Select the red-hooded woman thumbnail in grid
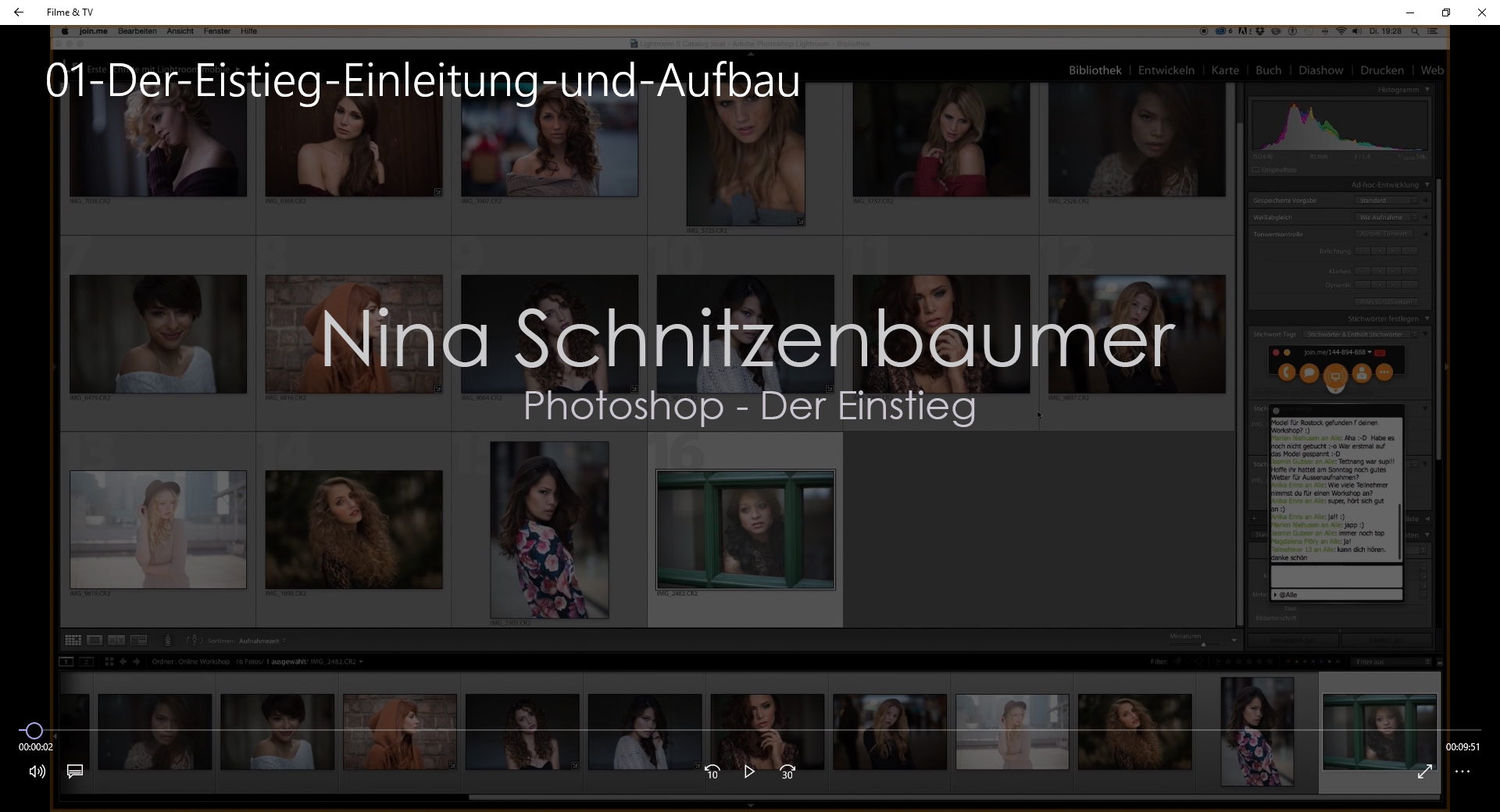 tap(353, 334)
